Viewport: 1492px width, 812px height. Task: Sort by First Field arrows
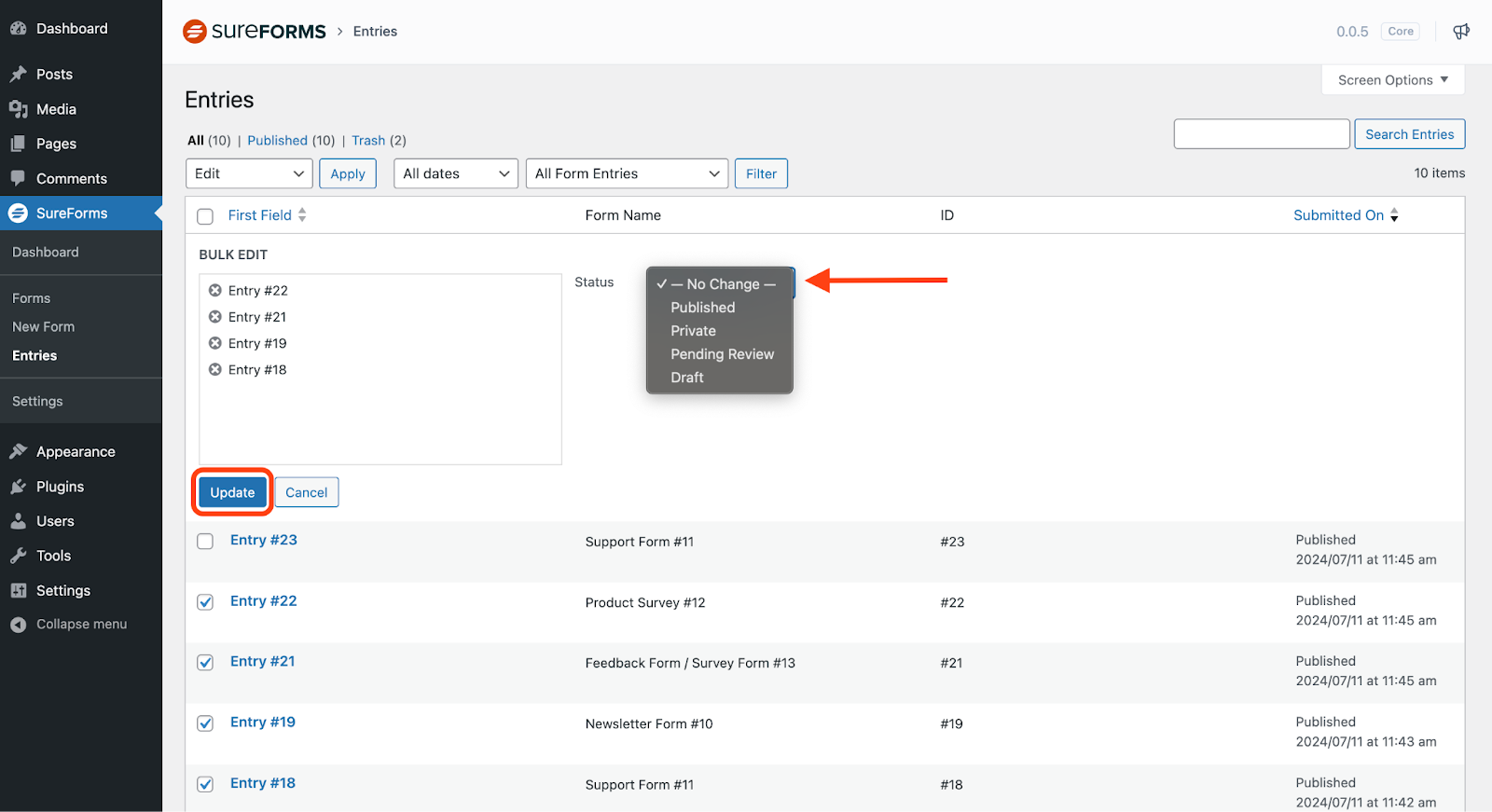tap(302, 215)
